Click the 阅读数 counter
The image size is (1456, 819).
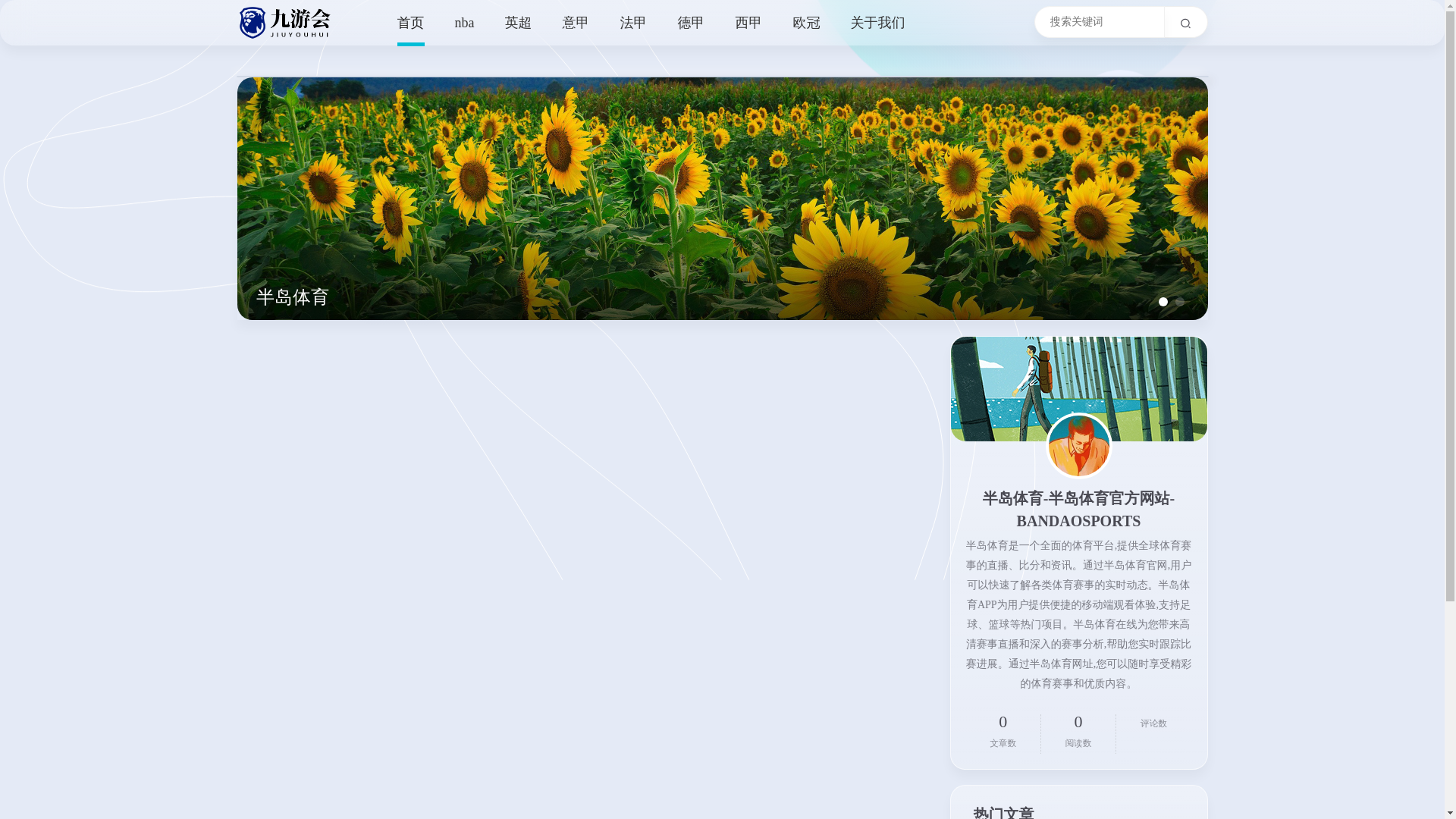(1078, 731)
